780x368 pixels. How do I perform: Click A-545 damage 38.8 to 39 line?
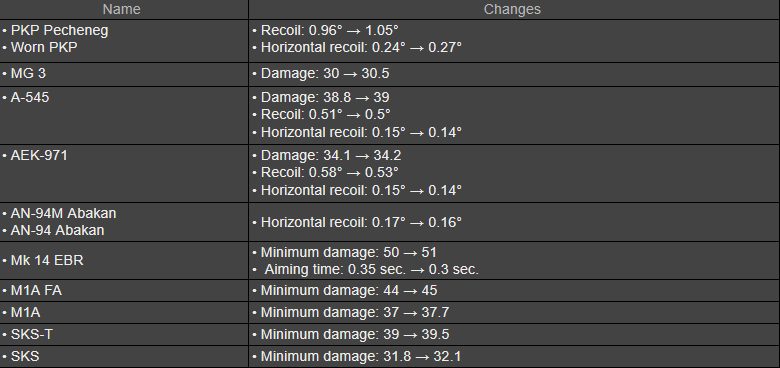(x=325, y=97)
